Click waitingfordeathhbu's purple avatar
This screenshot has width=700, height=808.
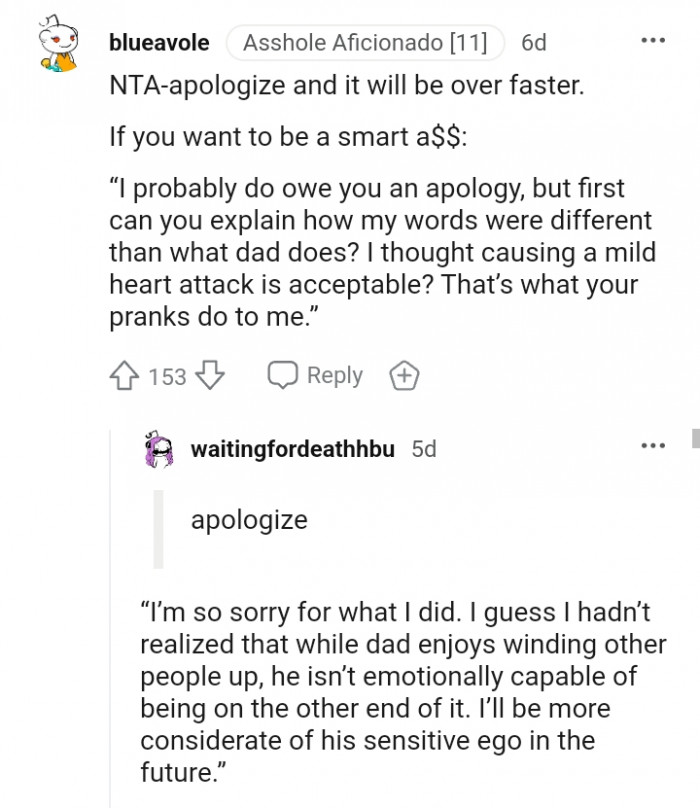(x=161, y=449)
